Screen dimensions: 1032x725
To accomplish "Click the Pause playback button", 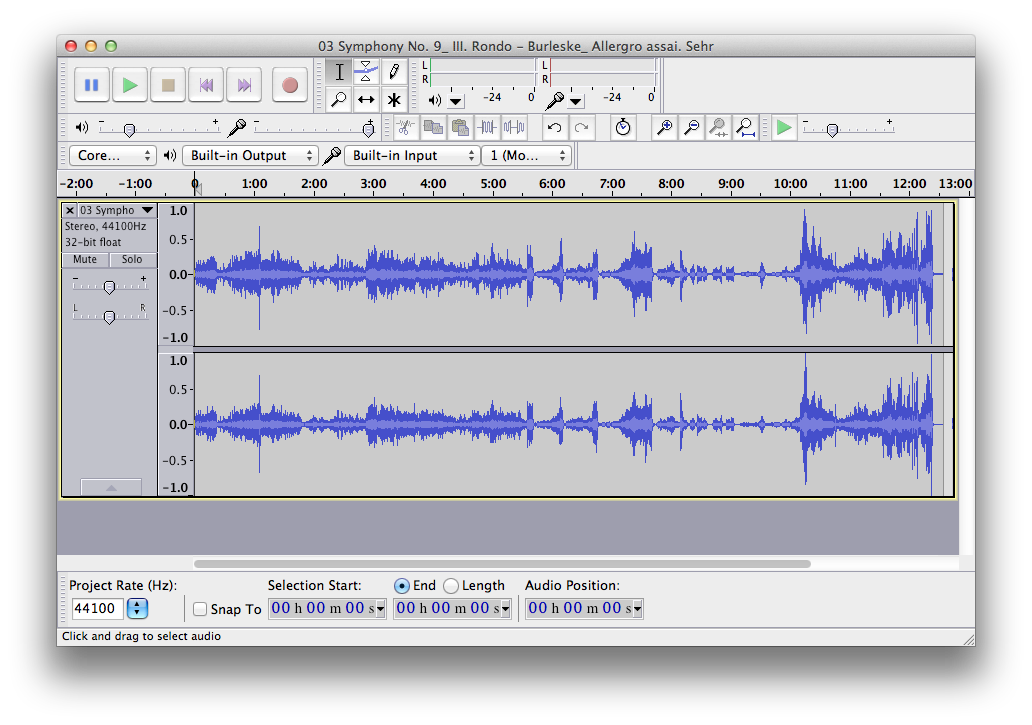I will pyautogui.click(x=91, y=86).
